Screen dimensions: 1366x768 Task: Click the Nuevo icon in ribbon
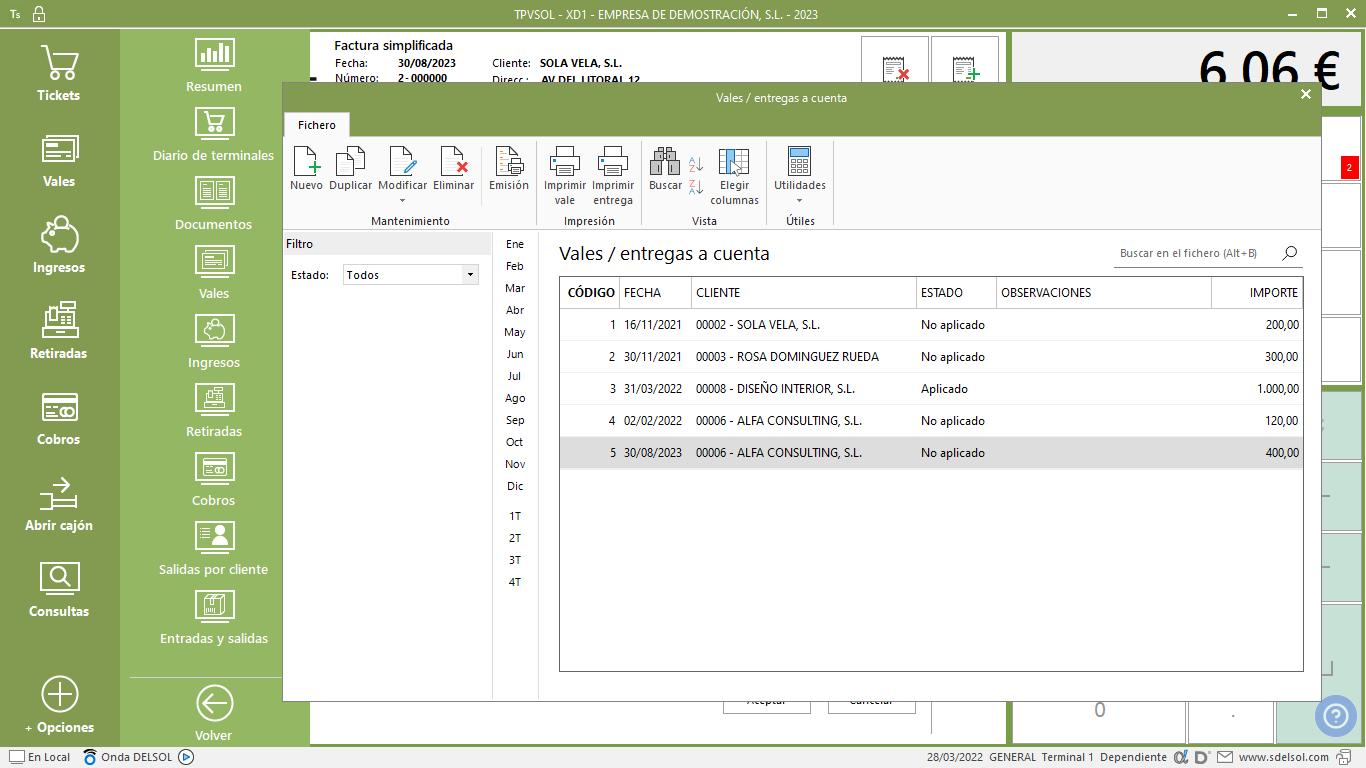tap(306, 162)
